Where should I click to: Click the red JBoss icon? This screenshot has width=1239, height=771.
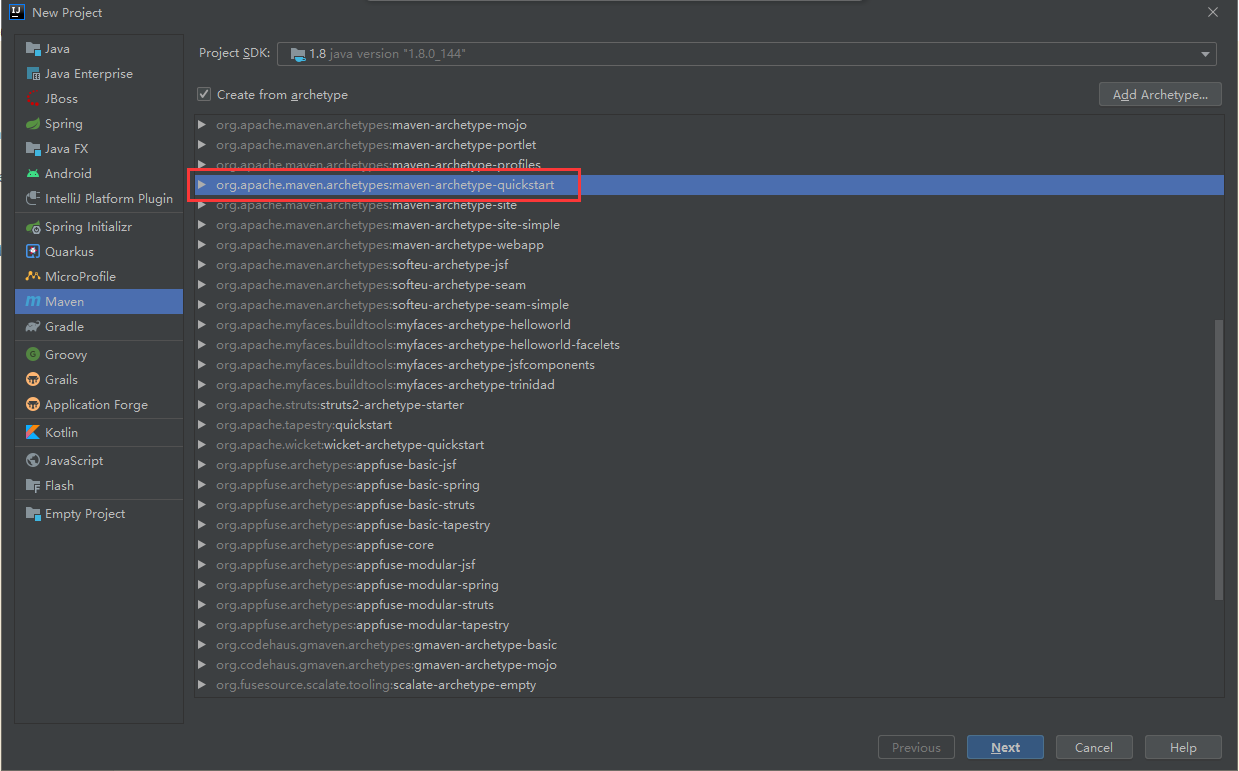tap(33, 99)
